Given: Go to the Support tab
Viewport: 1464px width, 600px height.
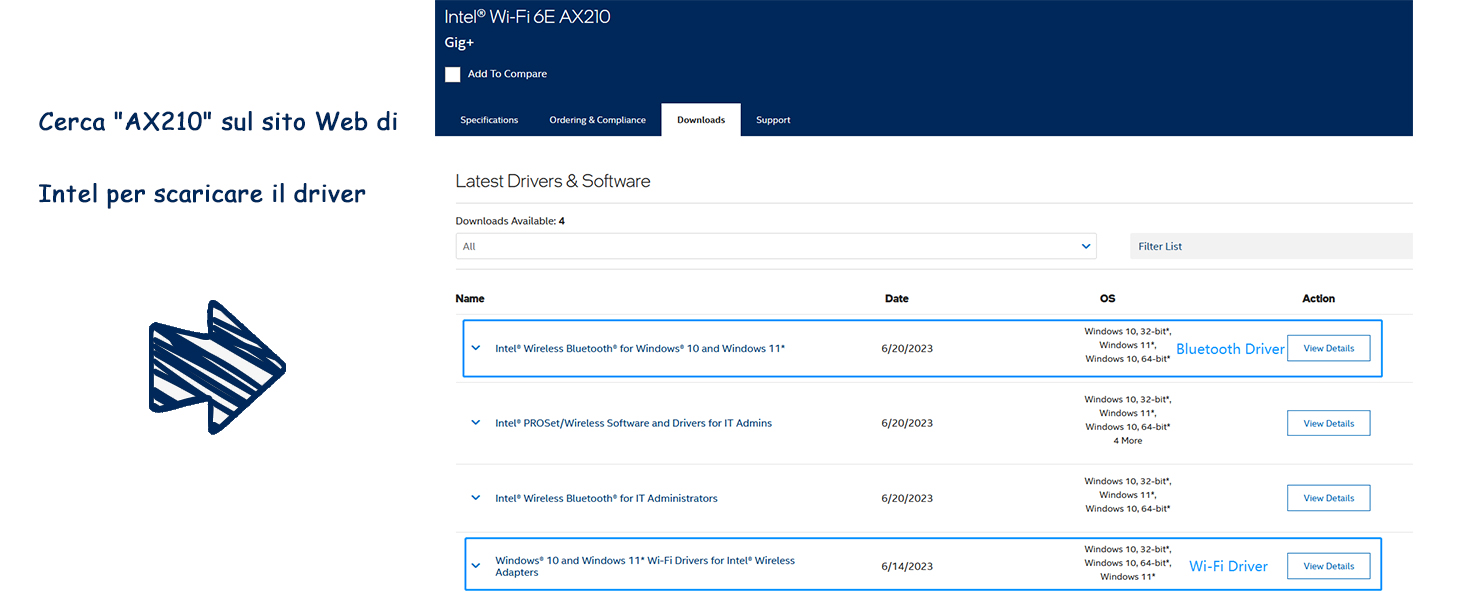Looking at the screenshot, I should tap(773, 120).
